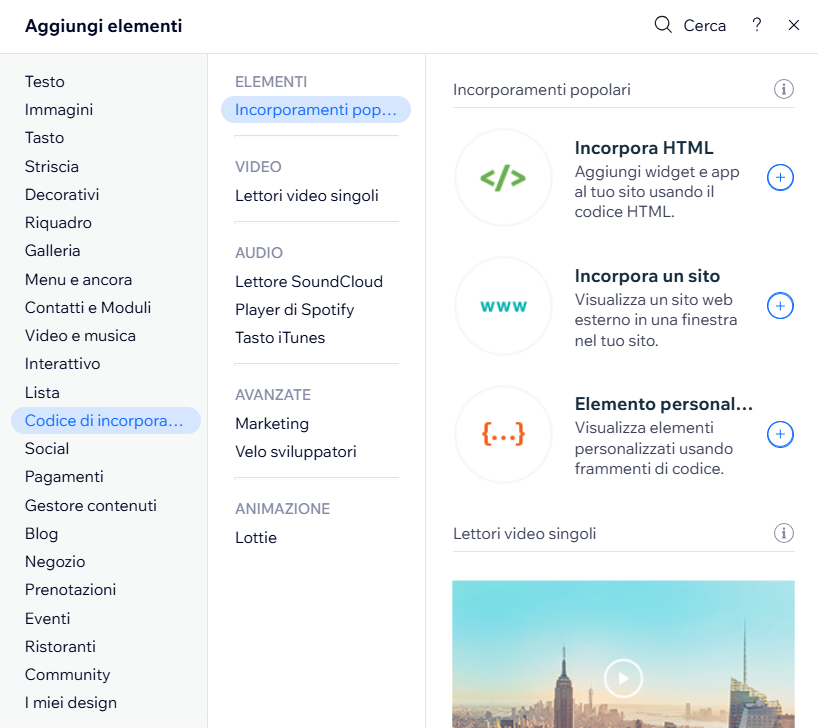Select Testo in the left category list

pos(45,82)
